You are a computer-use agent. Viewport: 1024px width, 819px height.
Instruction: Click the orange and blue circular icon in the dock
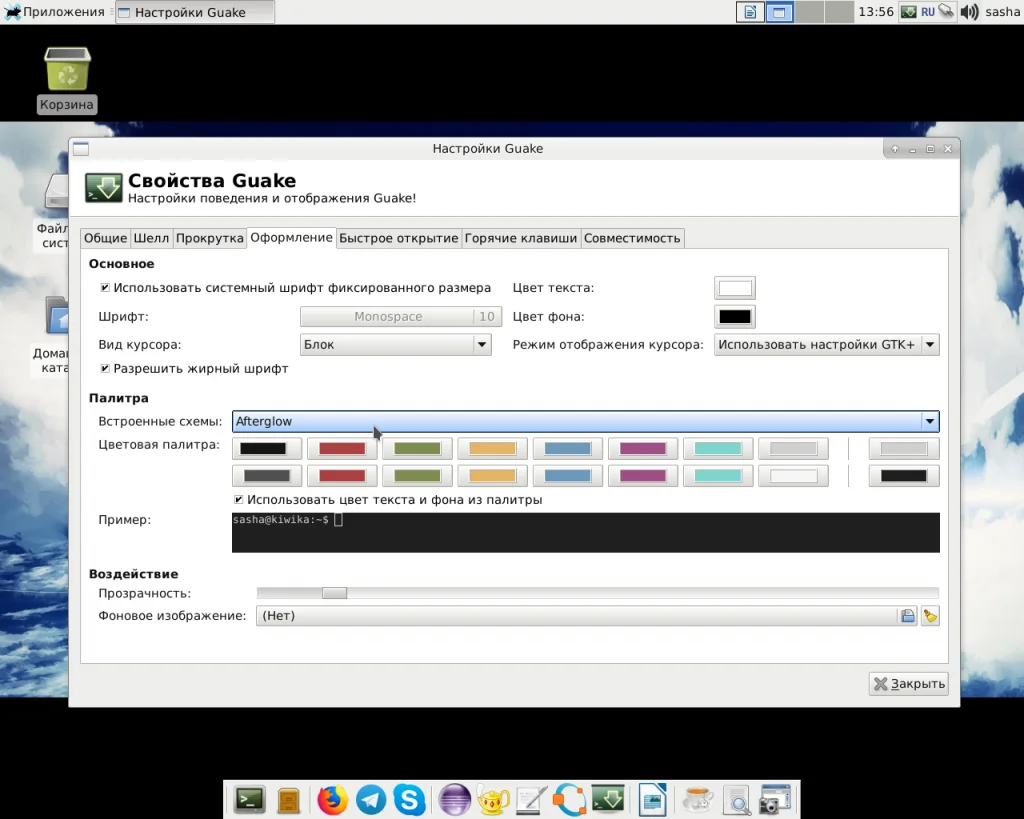pos(569,799)
